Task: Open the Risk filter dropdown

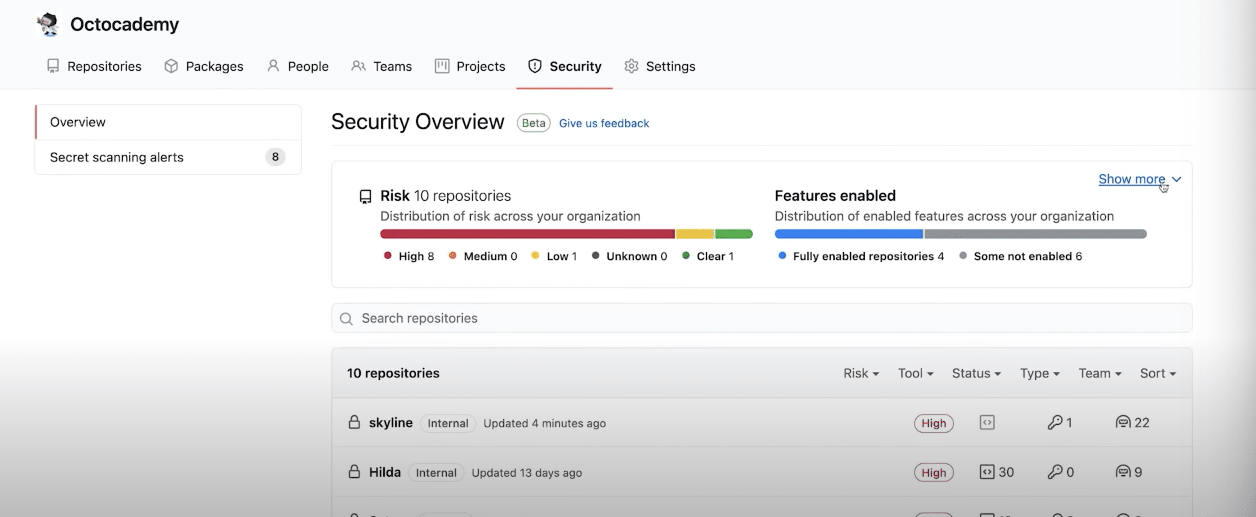Action: pos(861,373)
